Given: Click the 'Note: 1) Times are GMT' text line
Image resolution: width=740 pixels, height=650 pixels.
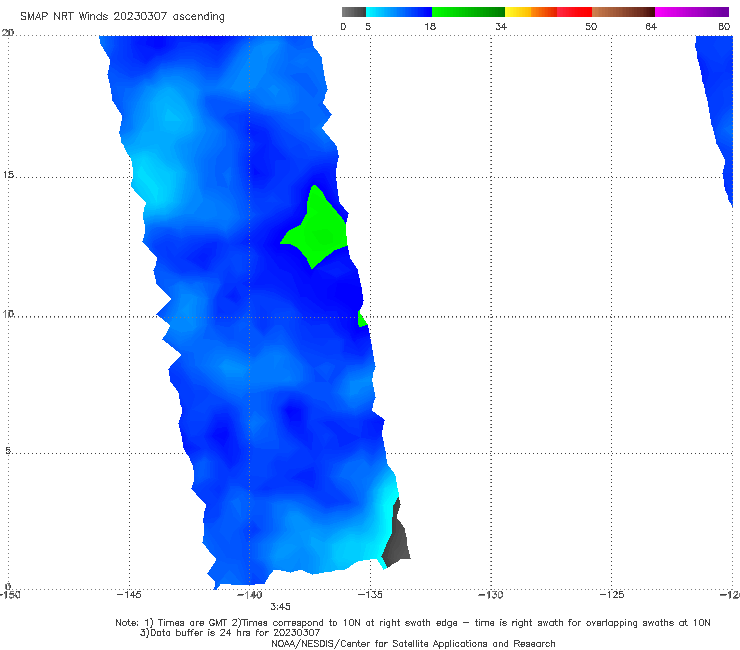Looking at the screenshot, I should tap(412, 623).
